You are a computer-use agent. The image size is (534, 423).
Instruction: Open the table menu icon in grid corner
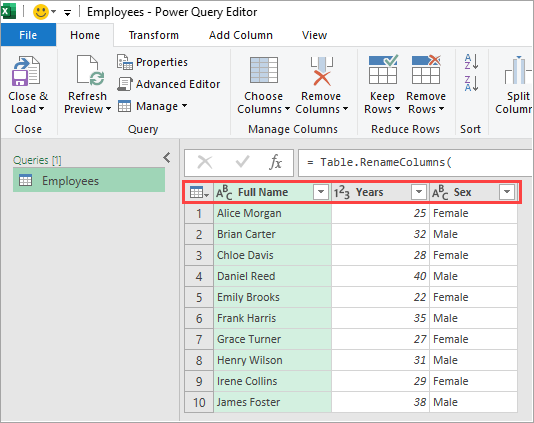click(x=199, y=192)
